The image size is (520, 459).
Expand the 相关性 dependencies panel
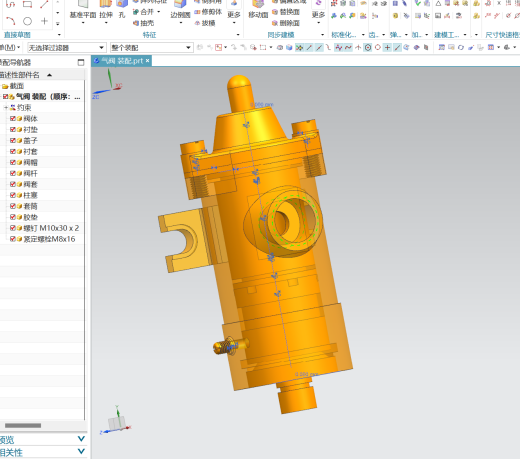click(81, 452)
